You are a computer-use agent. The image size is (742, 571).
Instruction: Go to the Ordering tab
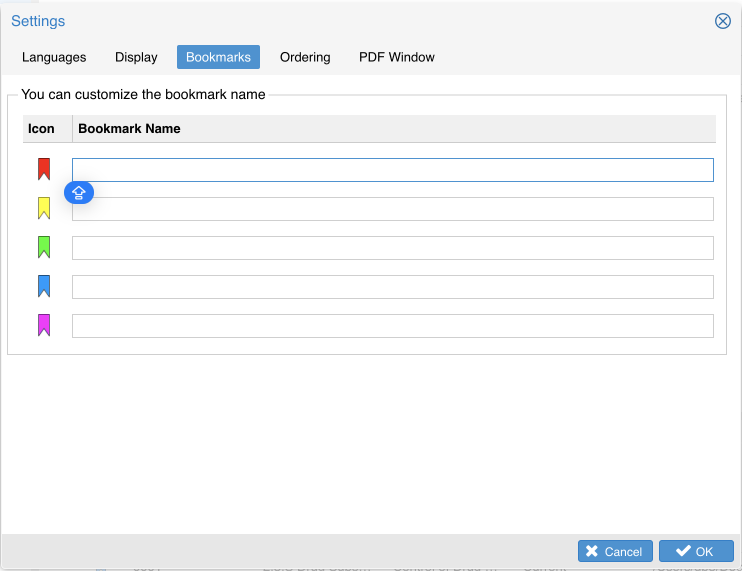[x=305, y=57]
